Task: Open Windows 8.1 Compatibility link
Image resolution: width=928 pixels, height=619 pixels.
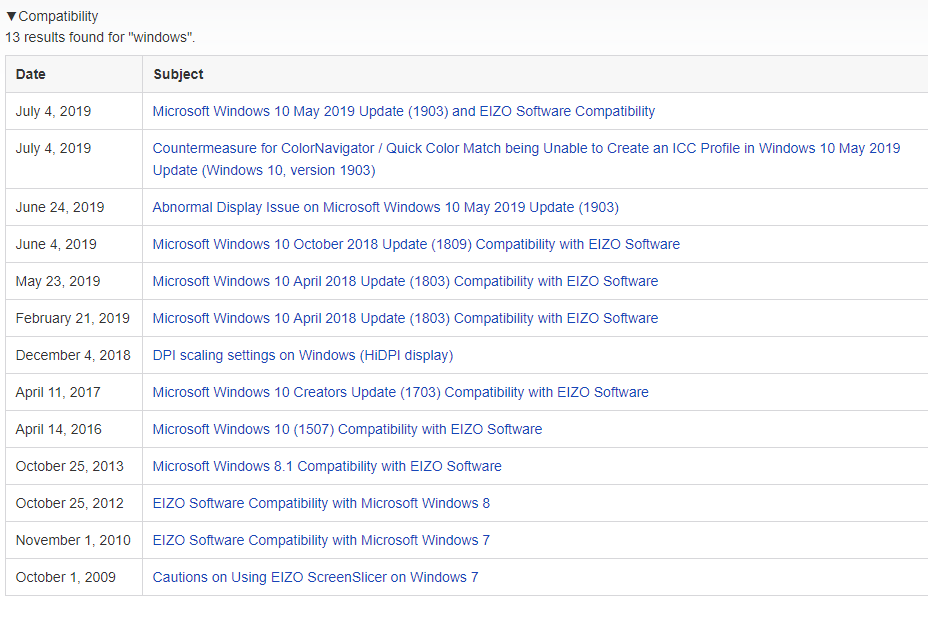Action: pos(327,466)
